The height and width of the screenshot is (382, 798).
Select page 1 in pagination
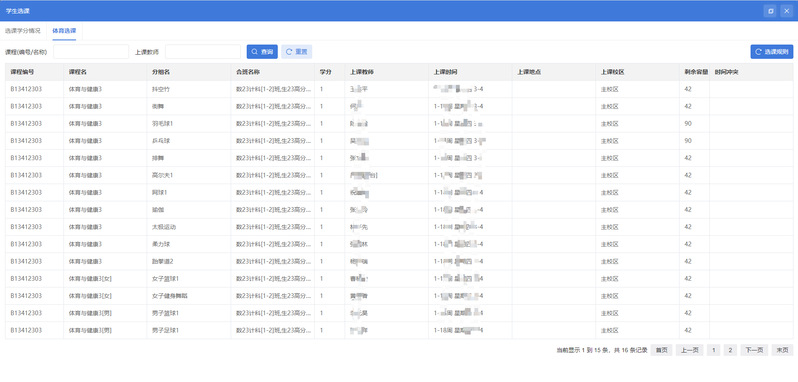click(x=714, y=350)
